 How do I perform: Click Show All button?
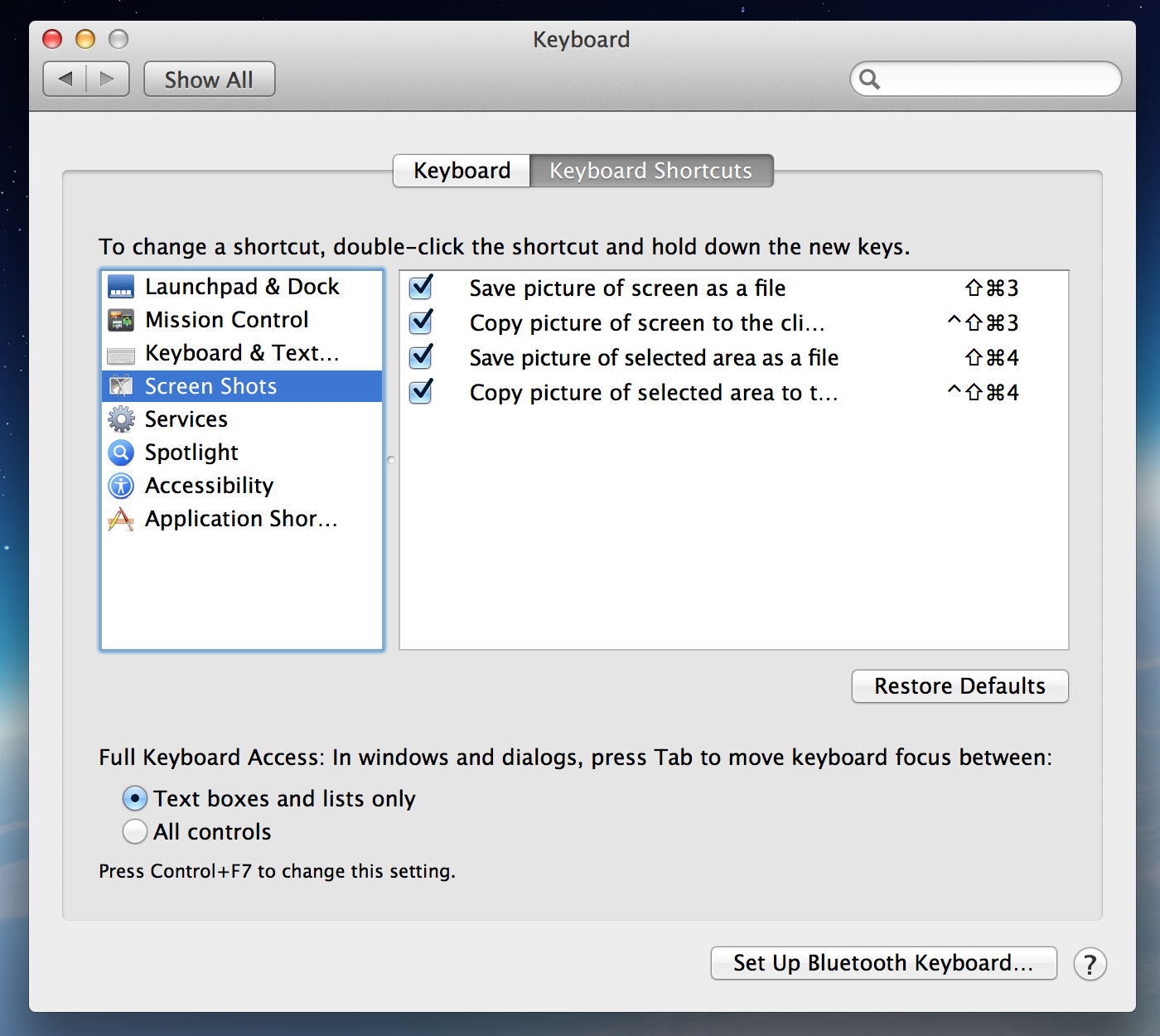[210, 80]
